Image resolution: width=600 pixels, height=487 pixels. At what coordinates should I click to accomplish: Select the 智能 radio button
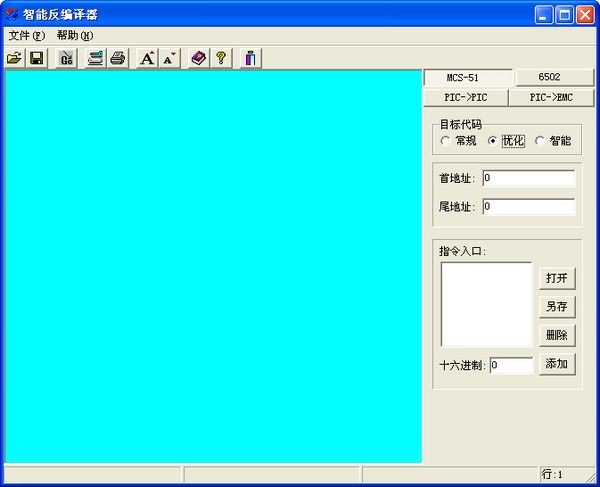pyautogui.click(x=540, y=141)
